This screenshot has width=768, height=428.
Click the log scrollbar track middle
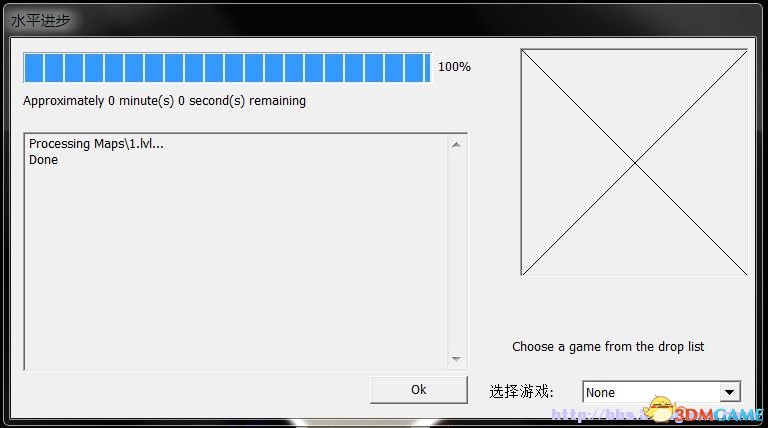[456, 252]
